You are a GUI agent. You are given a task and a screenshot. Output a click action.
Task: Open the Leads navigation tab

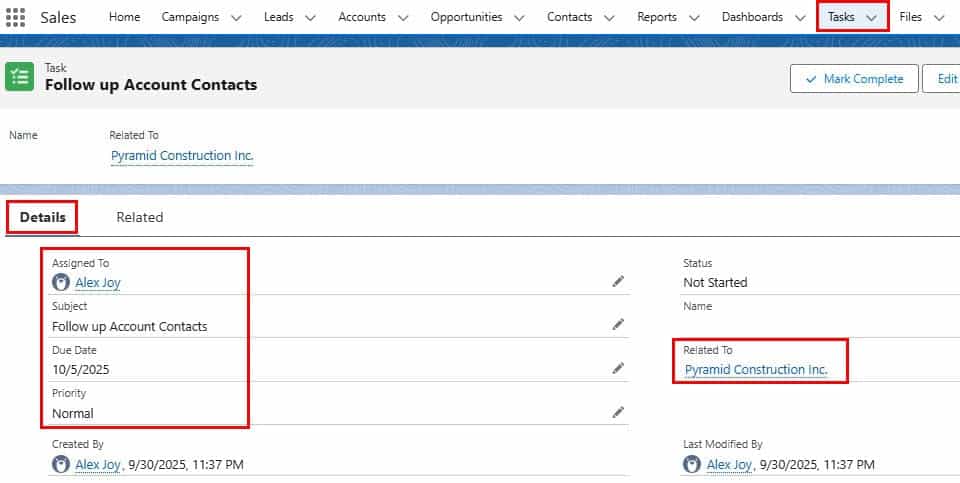279,17
